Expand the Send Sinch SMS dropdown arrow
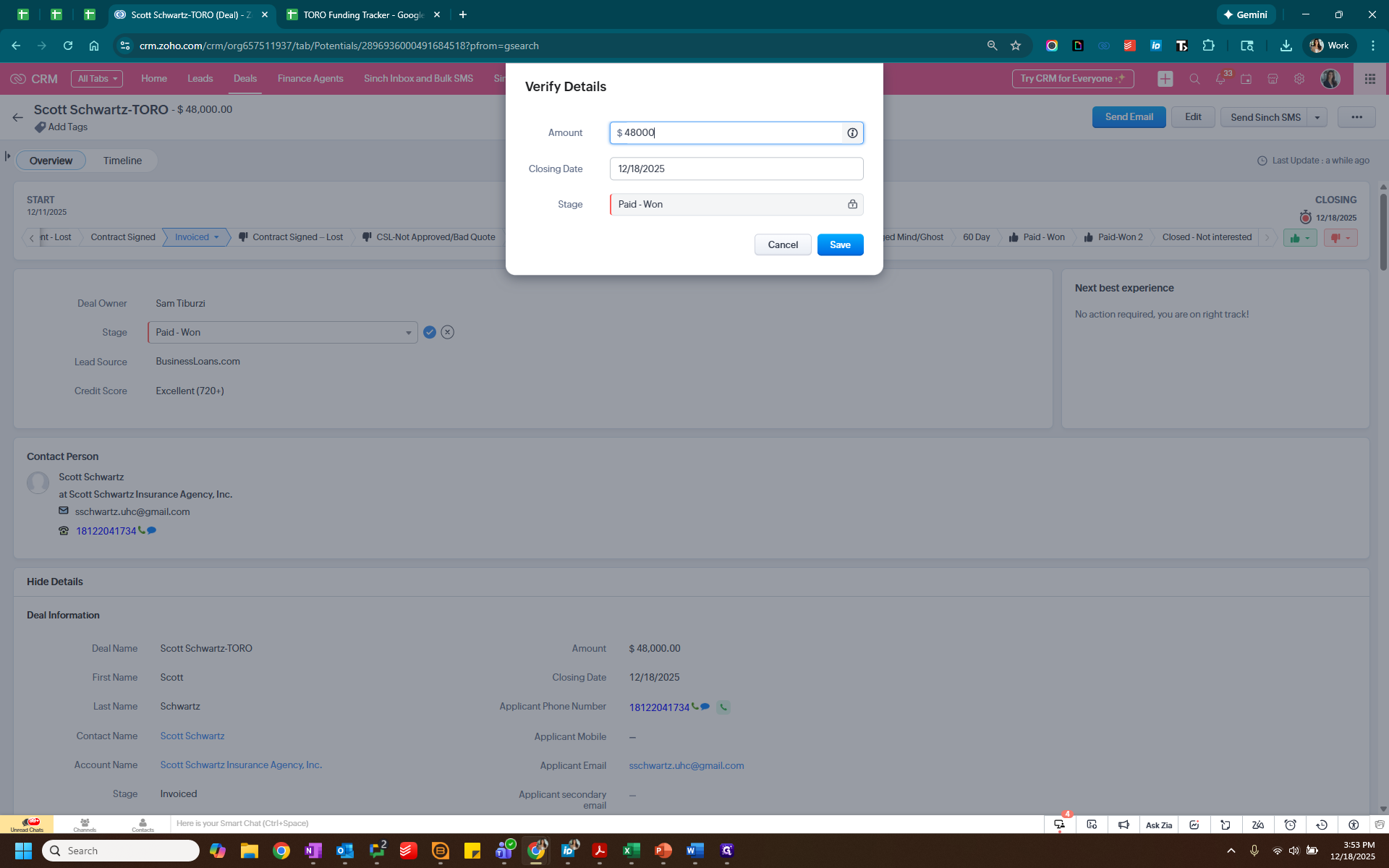 coord(1317,117)
